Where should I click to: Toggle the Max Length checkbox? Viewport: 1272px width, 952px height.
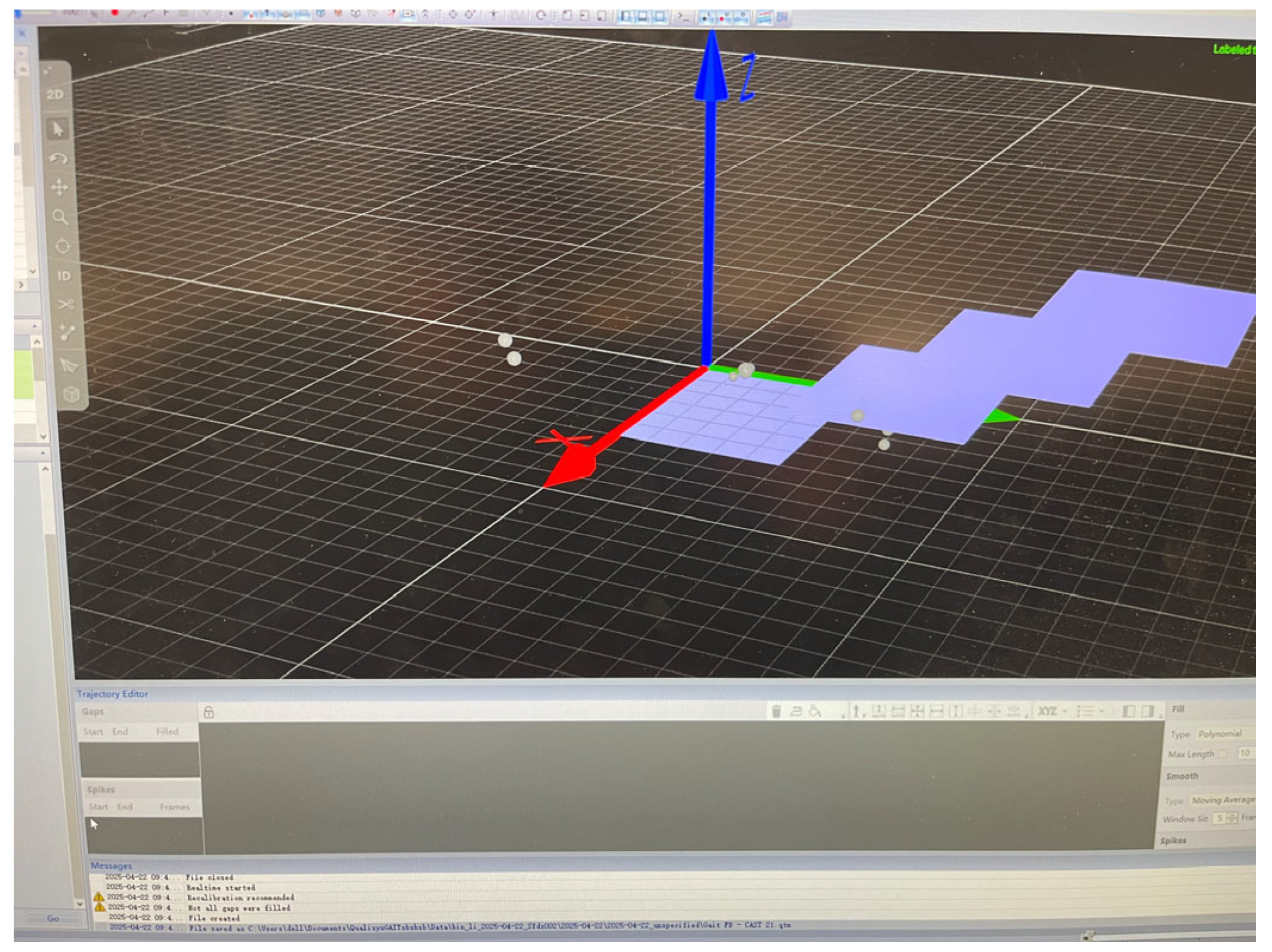pos(1222,754)
